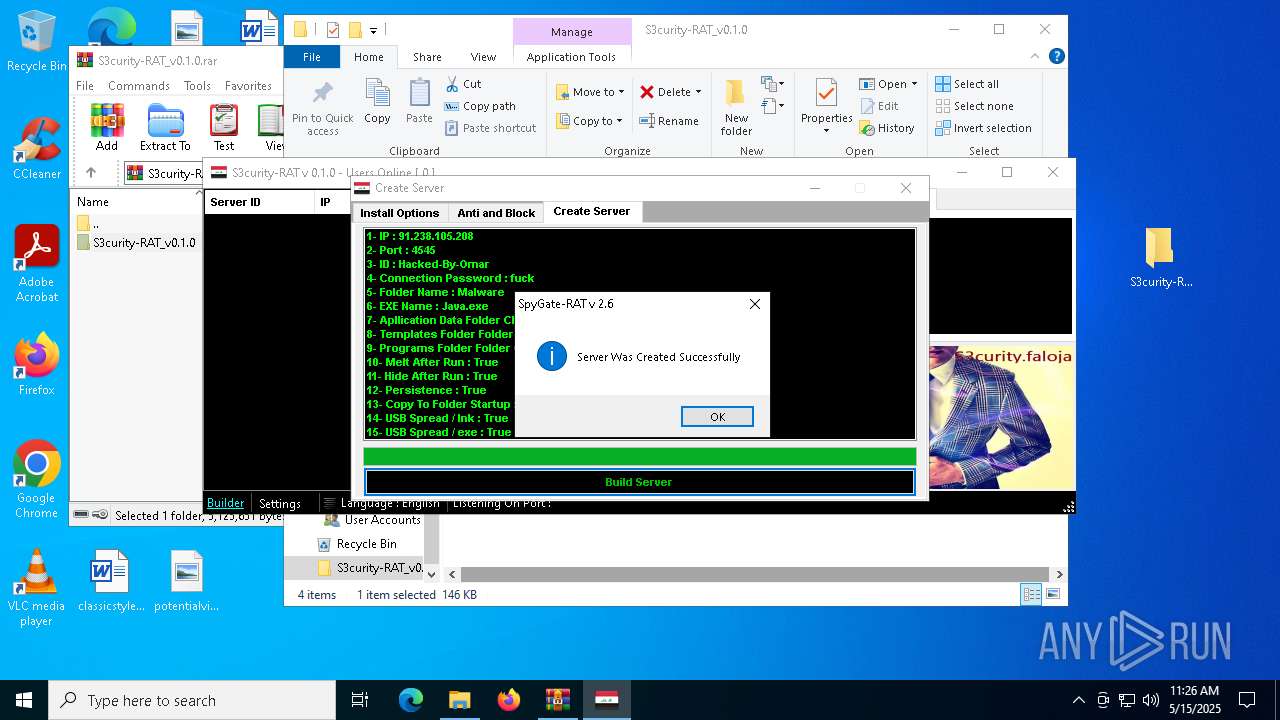Click History in the Open group
Image resolution: width=1280 pixels, height=720 pixels.
pos(887,128)
